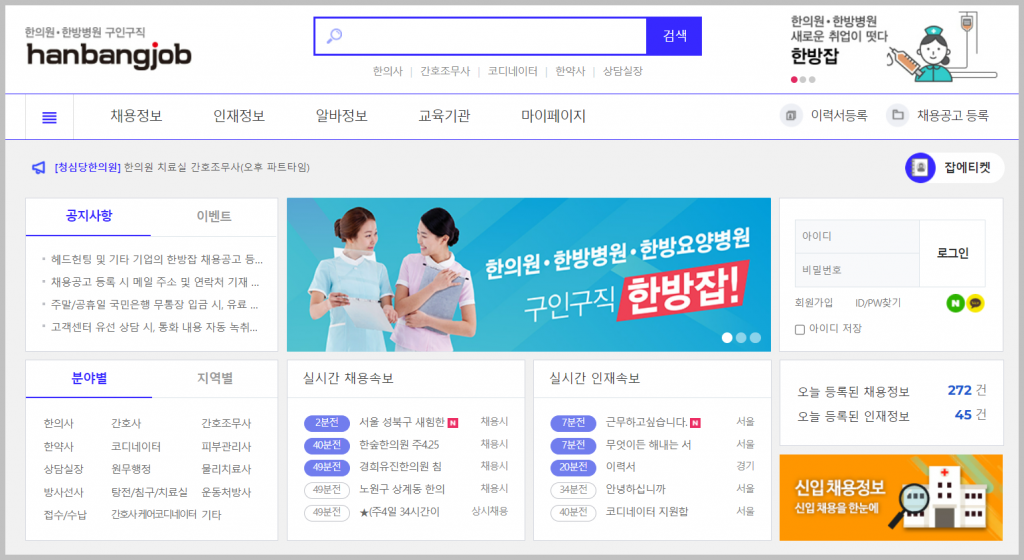Open 인재정보 menu
1024x560 pixels.
click(x=239, y=116)
